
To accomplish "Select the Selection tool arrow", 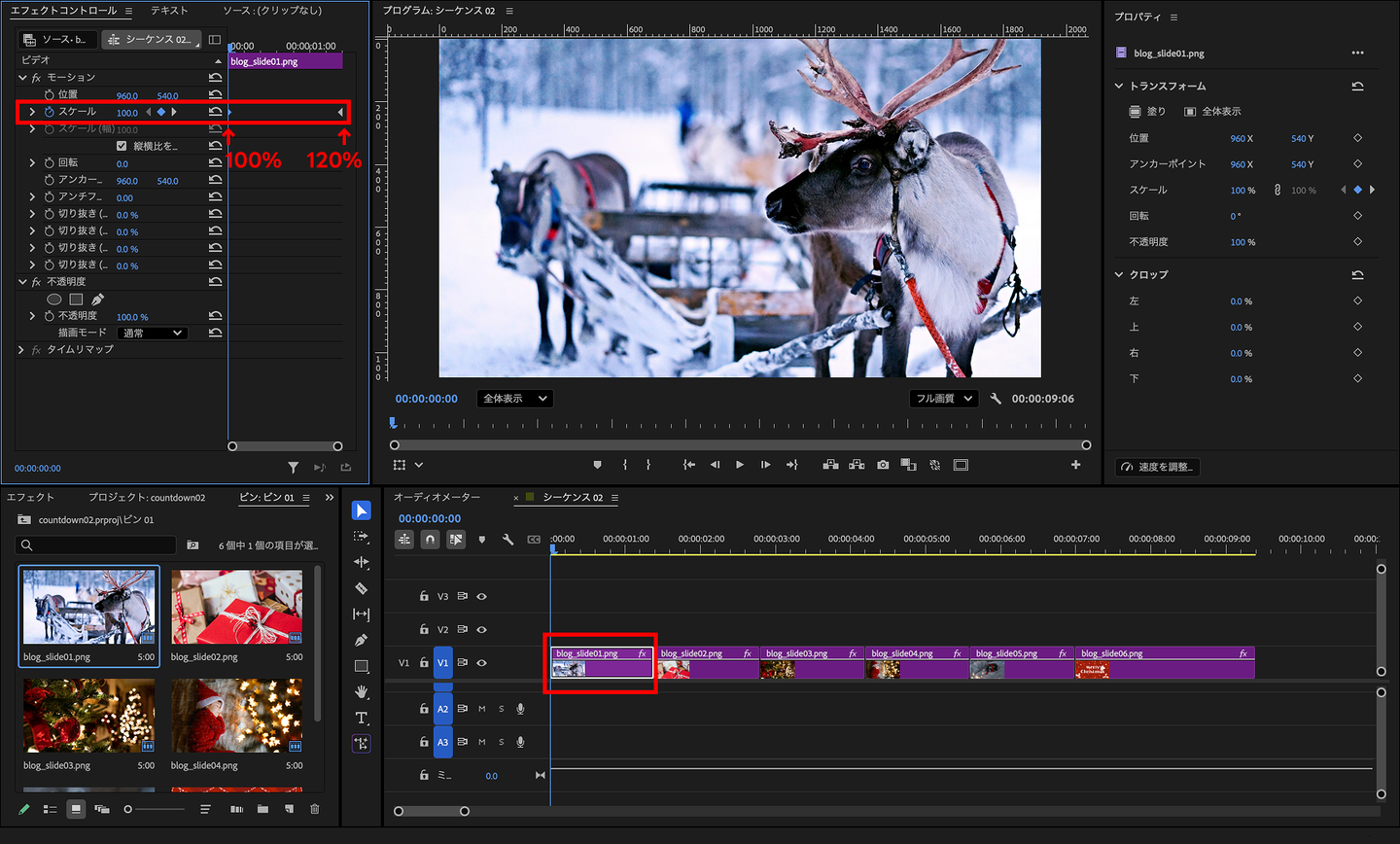I will 361,510.
